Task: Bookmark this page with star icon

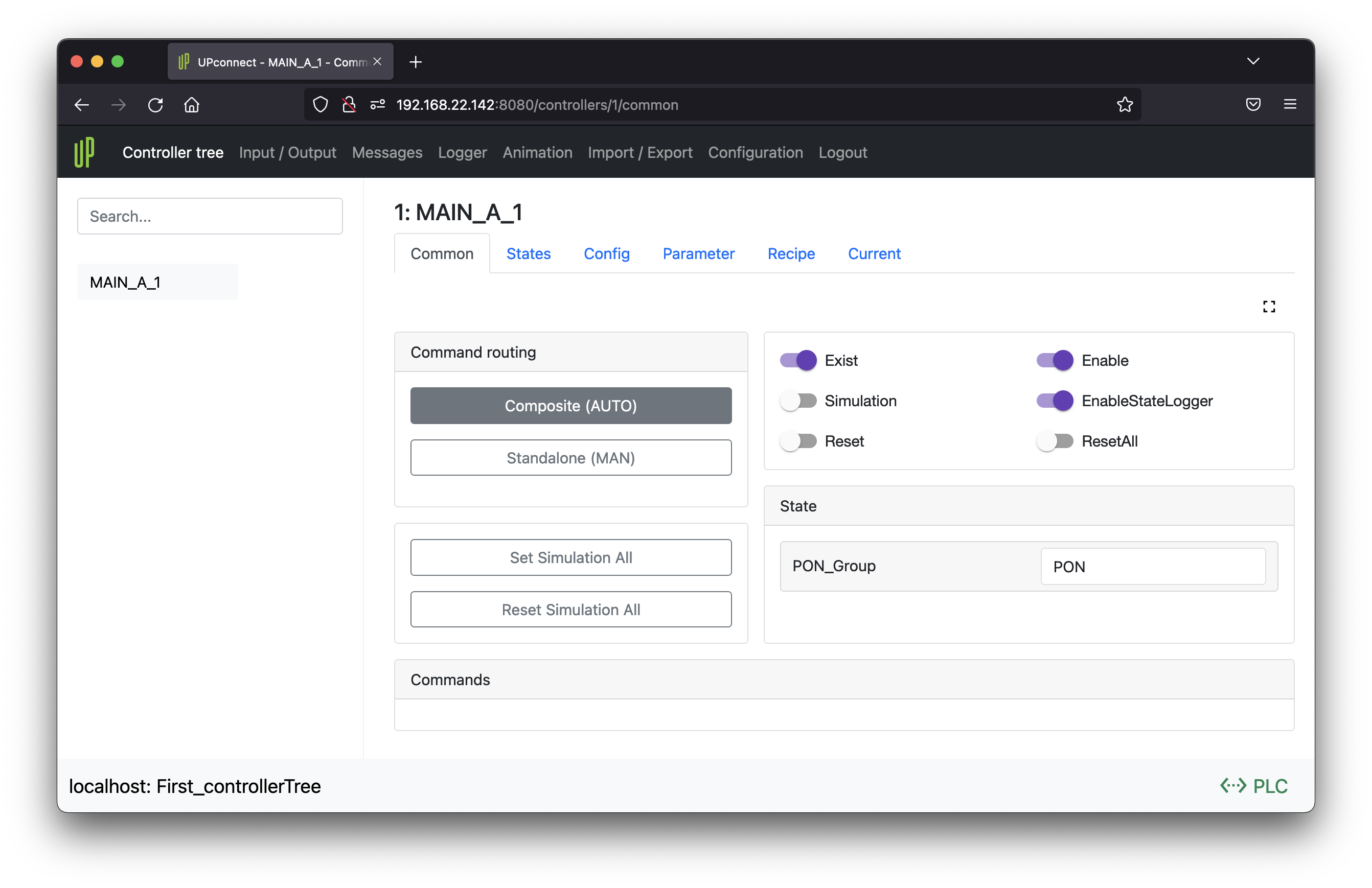Action: pyautogui.click(x=1125, y=105)
